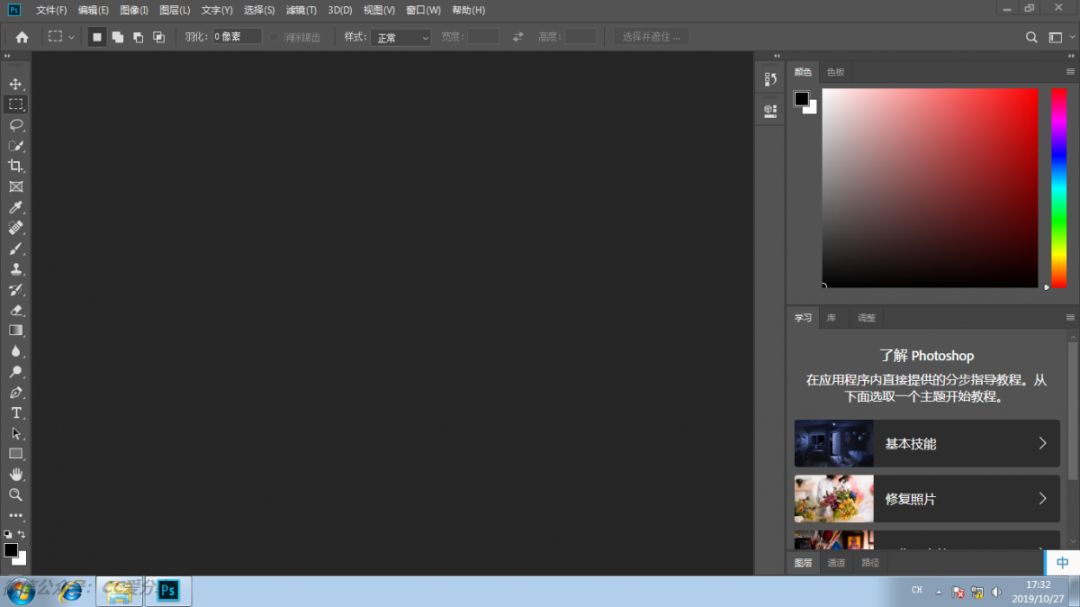This screenshot has height=607, width=1080.
Task: Select the Move tool
Action: [x=16, y=84]
